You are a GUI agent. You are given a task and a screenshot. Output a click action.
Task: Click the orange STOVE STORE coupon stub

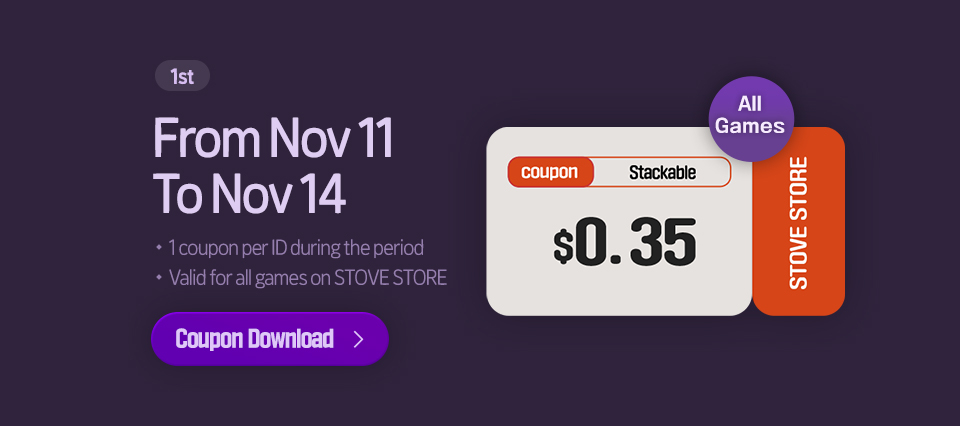798,221
